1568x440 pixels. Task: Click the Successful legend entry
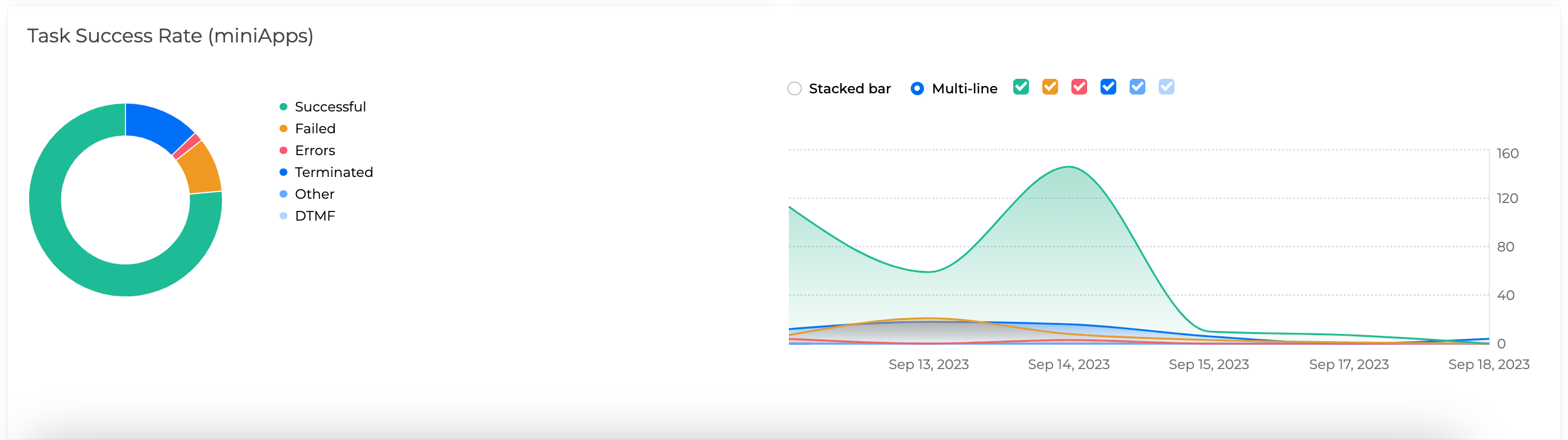(330, 107)
